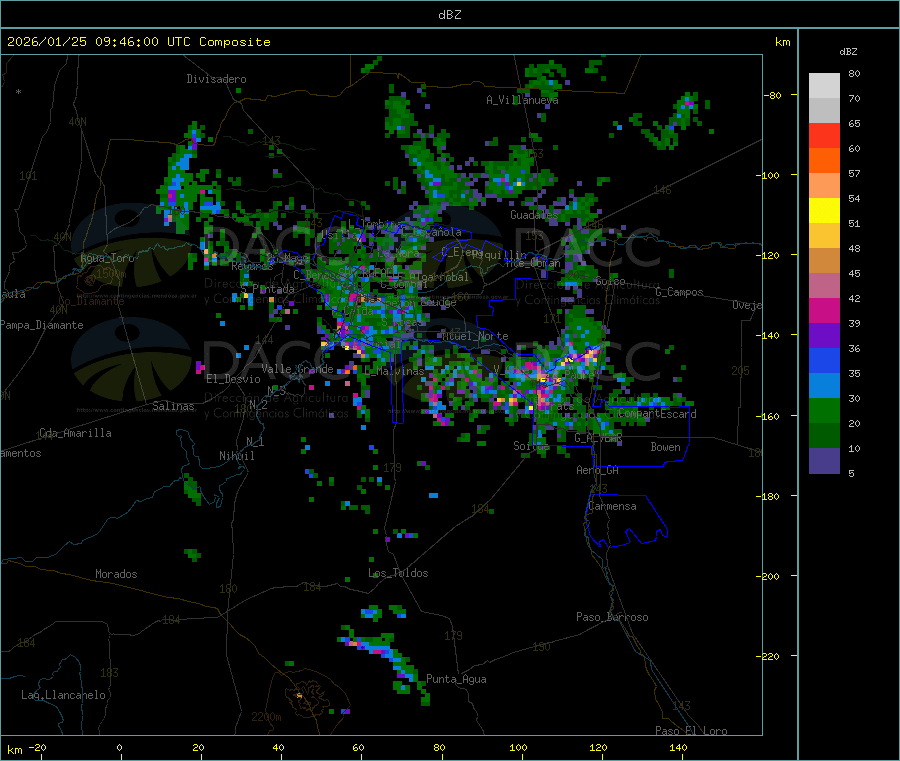Click the -140 km vertical axis tick

click(x=767, y=335)
